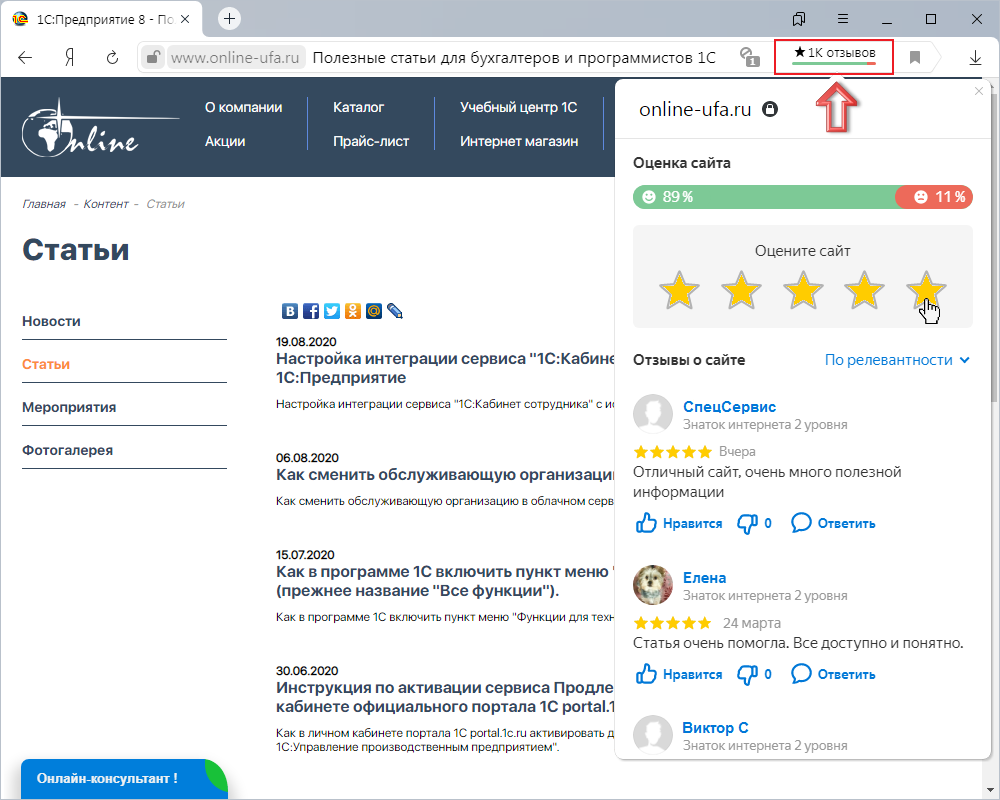Viewport: 1000px width, 800px height.
Task: Expand the По релевантности sort dropdown
Action: click(897, 360)
